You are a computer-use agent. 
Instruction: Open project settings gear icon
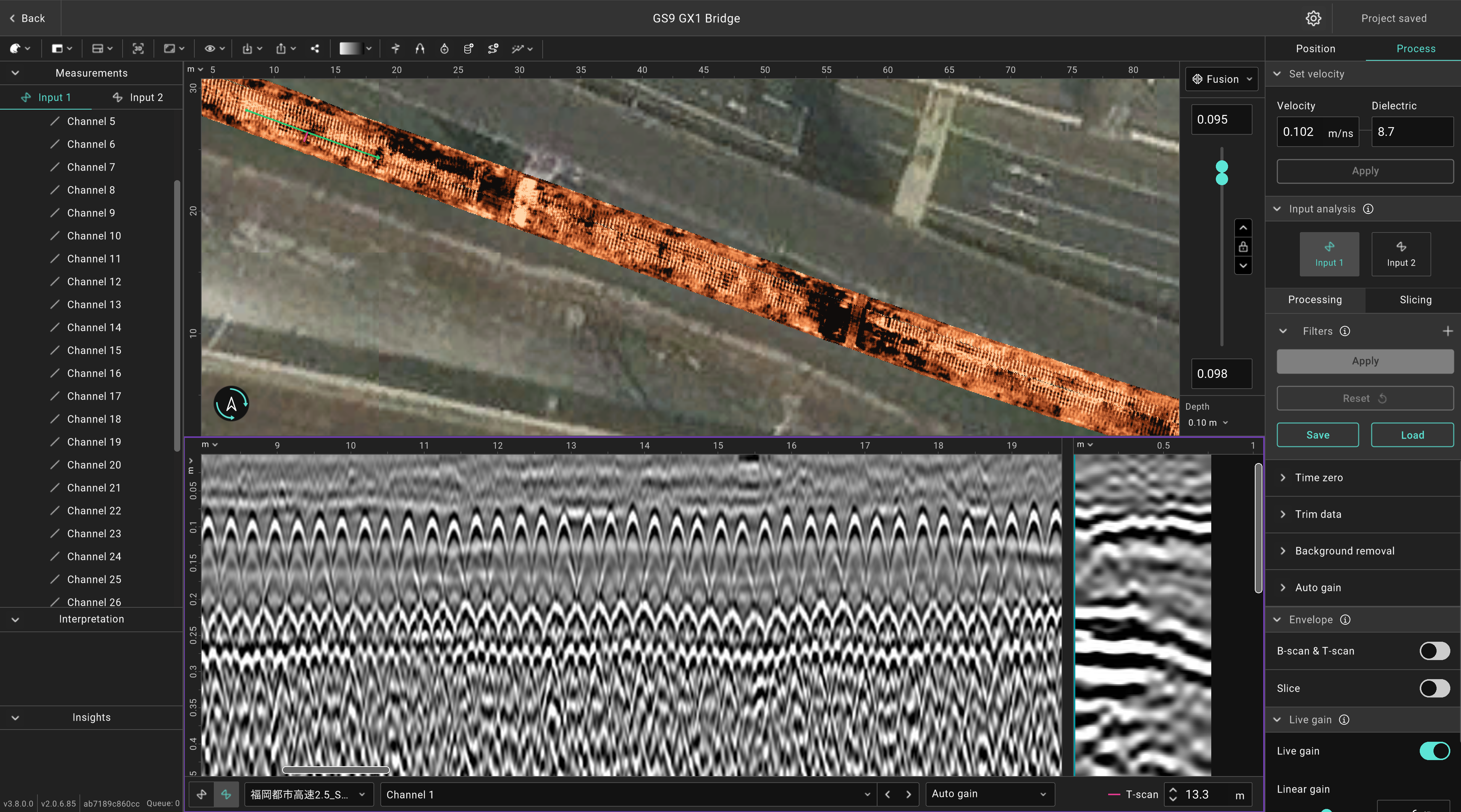pos(1313,18)
